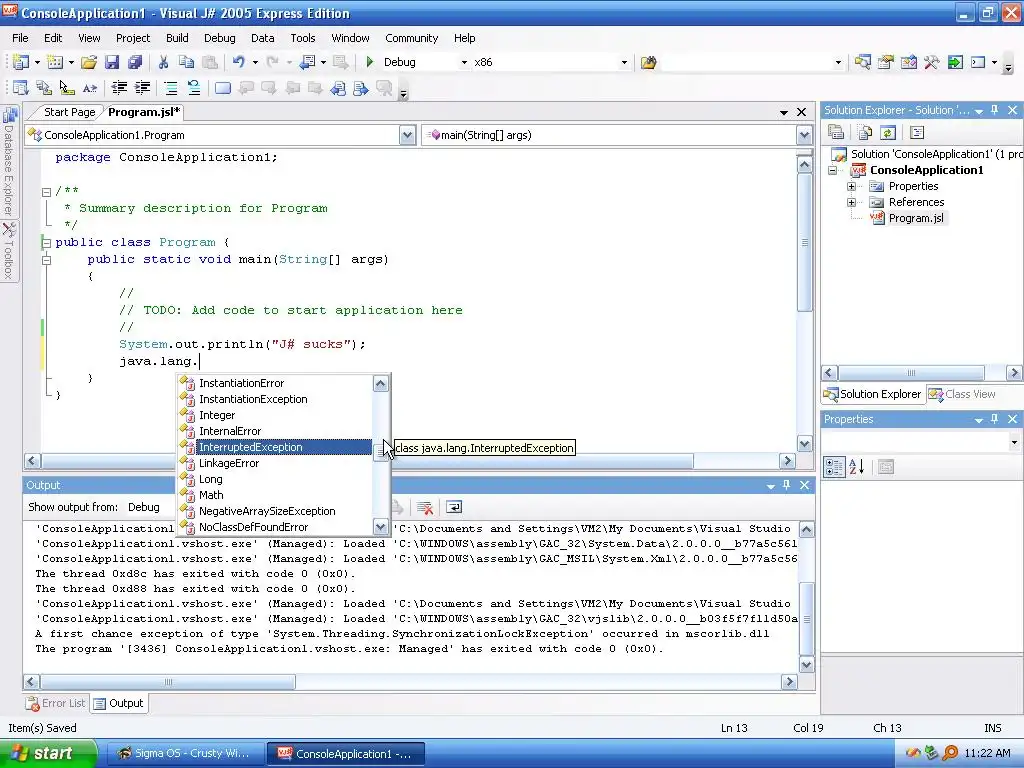Collapse the ConsoleApplication1 project node

click(x=833, y=170)
